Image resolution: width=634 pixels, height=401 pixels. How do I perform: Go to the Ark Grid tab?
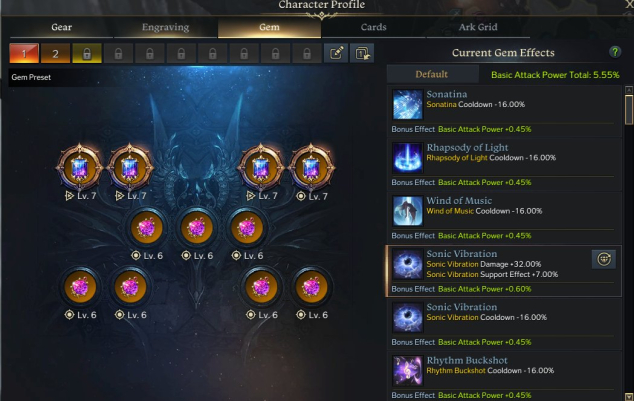(478, 27)
